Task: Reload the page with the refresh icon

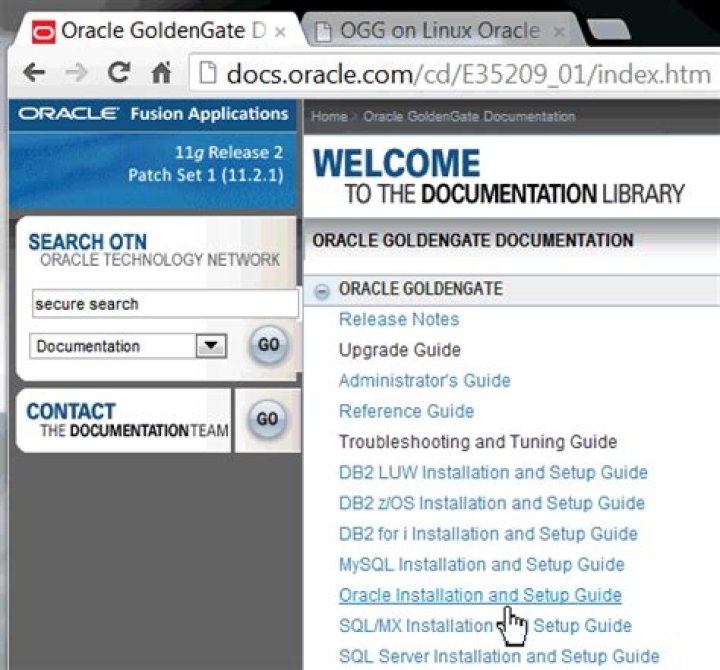Action: [119, 72]
